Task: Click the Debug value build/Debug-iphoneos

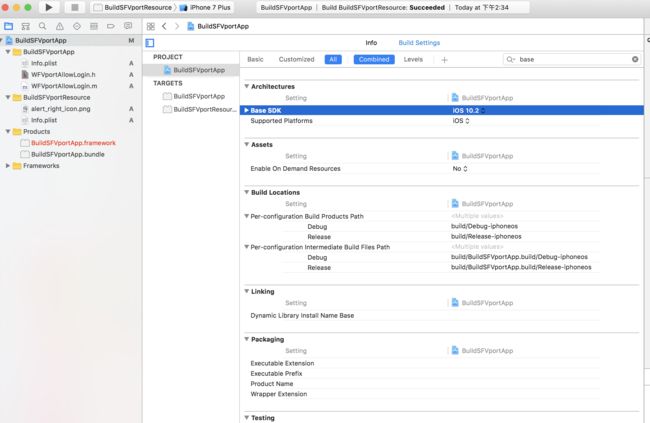Action: point(484,226)
